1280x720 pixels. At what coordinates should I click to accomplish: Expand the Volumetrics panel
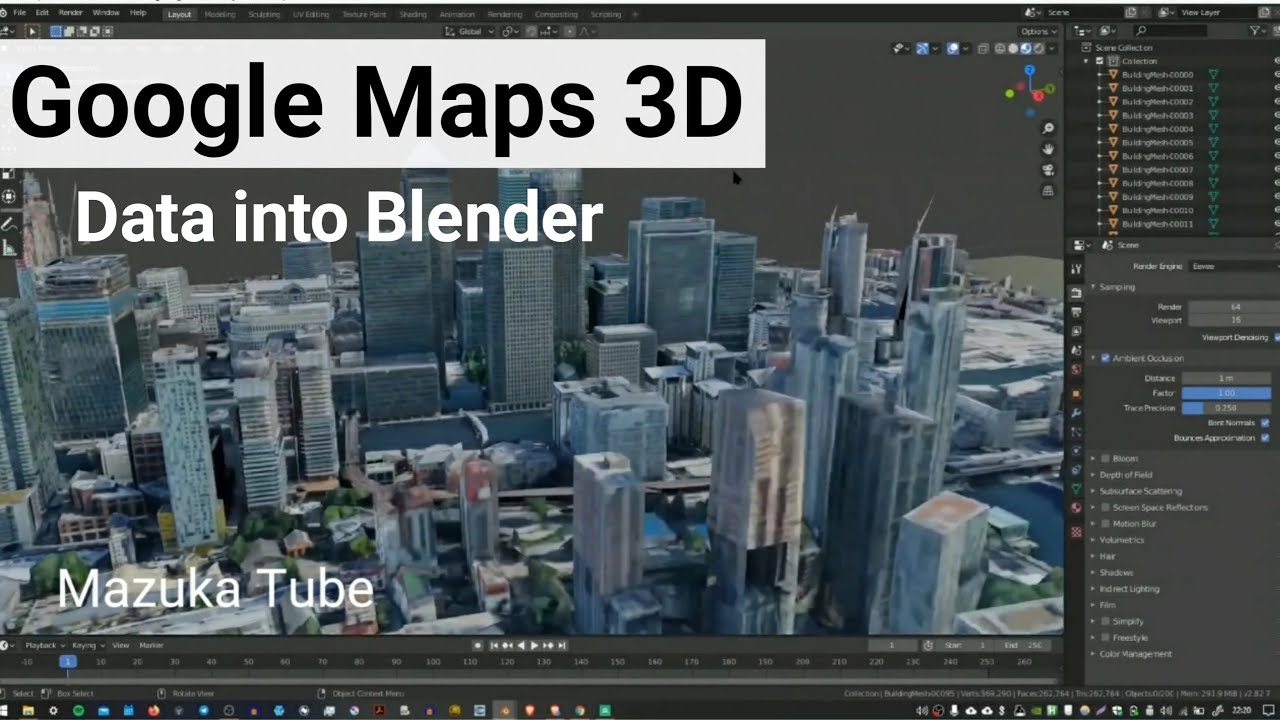(1092, 540)
